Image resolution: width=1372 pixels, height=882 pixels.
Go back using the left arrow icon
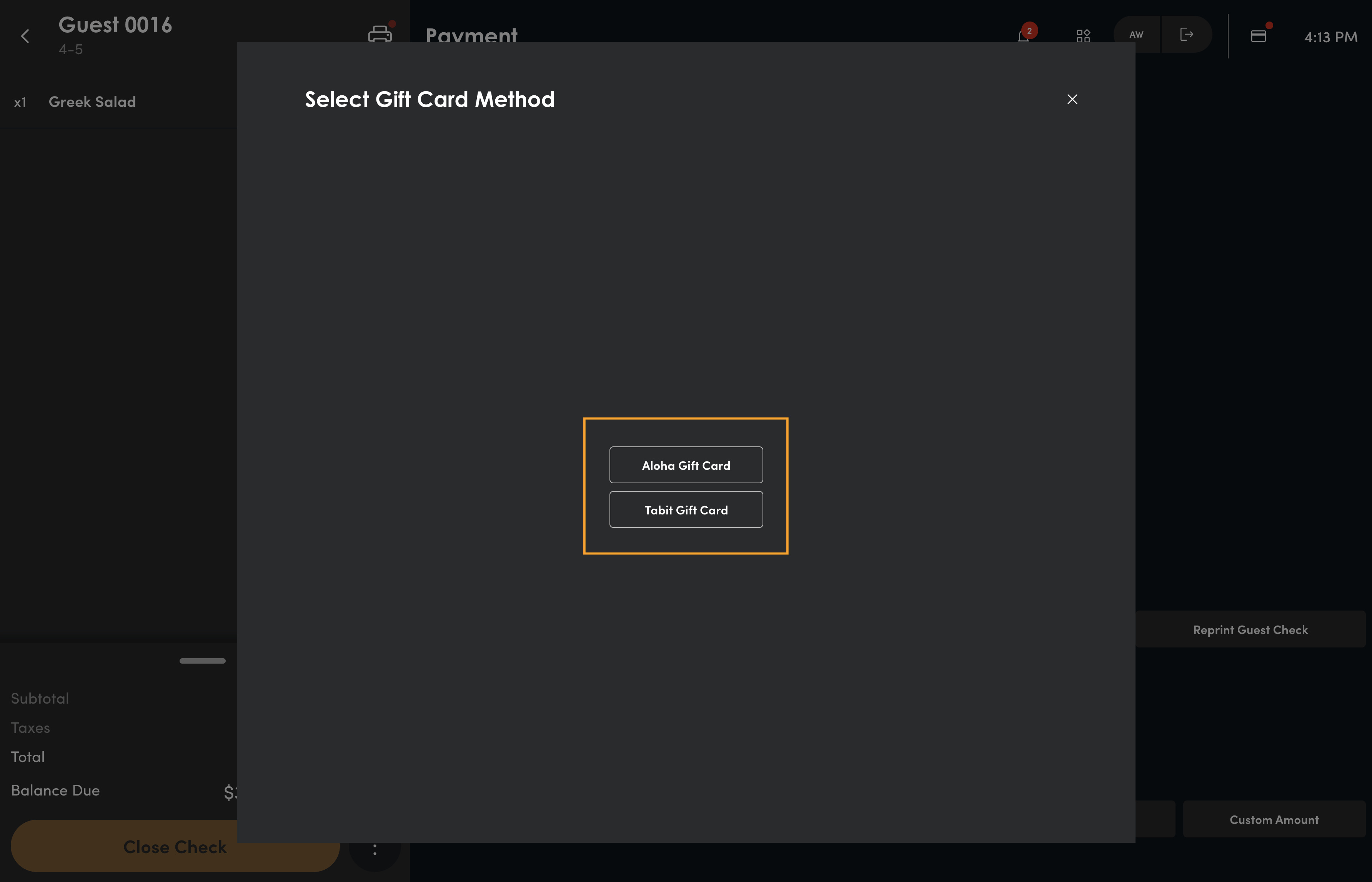25,37
